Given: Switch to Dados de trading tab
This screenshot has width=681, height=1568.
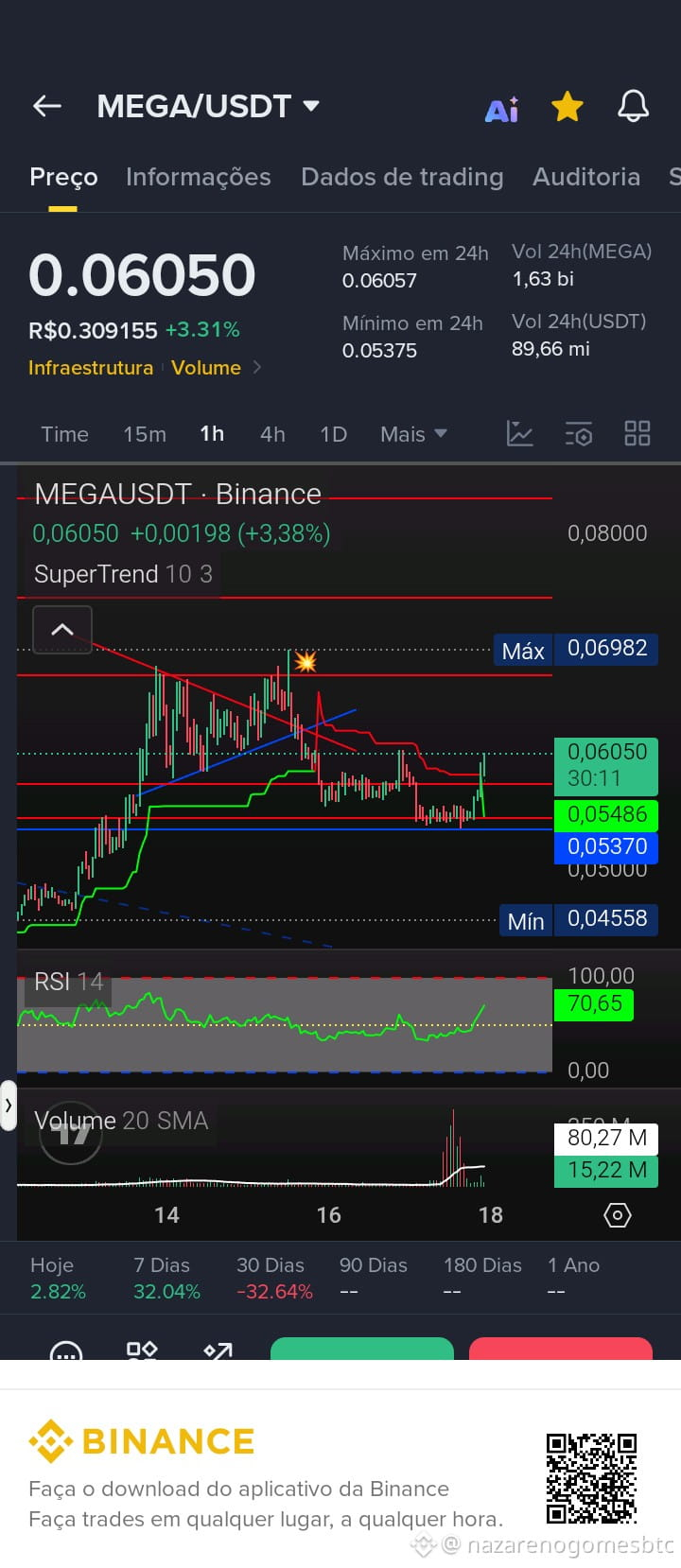Looking at the screenshot, I should pyautogui.click(x=402, y=177).
